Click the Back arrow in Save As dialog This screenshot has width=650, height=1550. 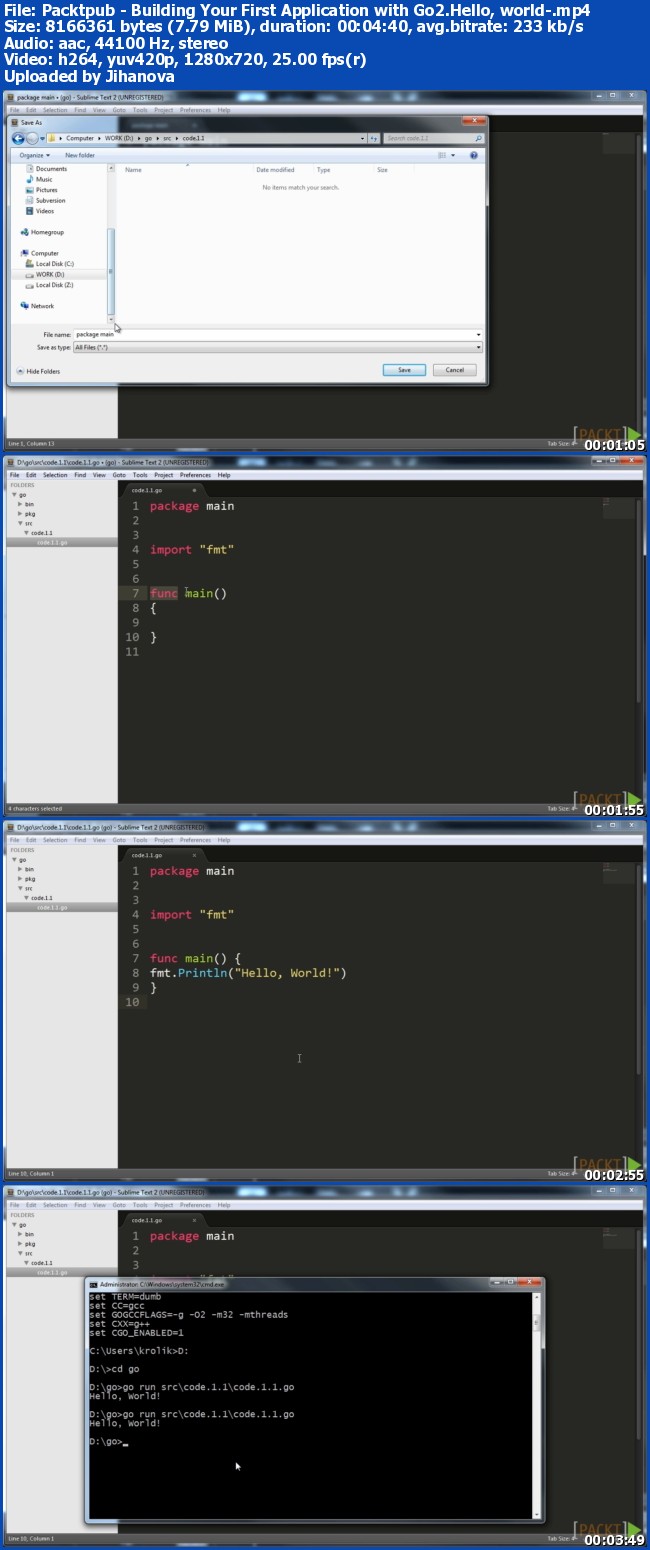20,138
